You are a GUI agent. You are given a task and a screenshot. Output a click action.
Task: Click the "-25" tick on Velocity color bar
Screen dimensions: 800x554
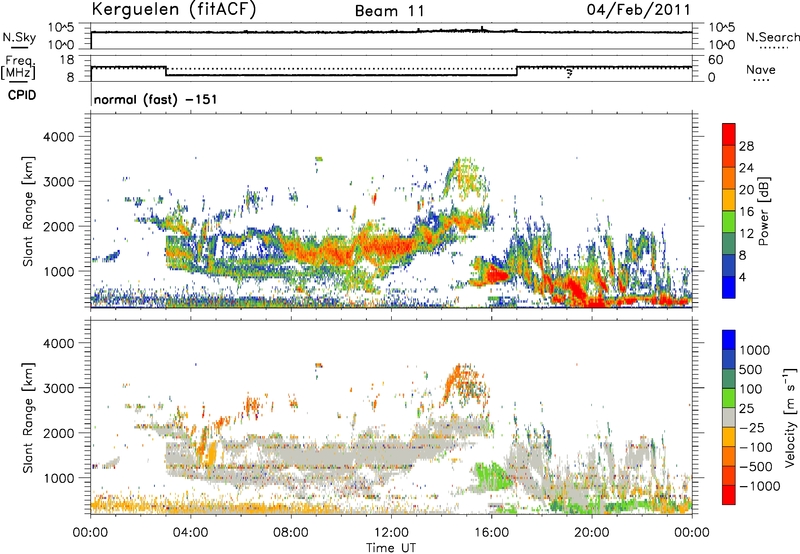click(752, 427)
